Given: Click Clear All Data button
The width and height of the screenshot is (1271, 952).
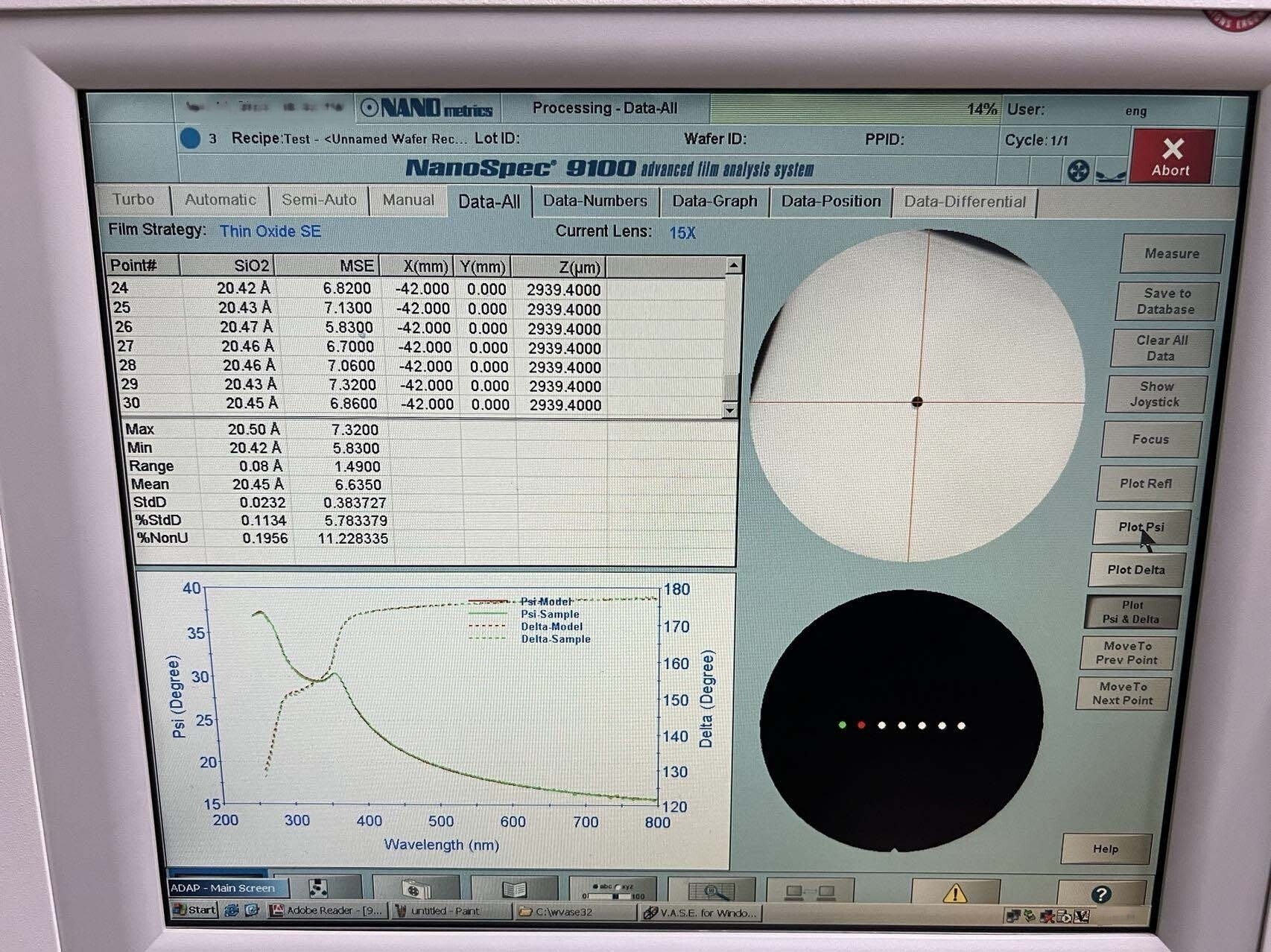Looking at the screenshot, I should (x=1161, y=348).
